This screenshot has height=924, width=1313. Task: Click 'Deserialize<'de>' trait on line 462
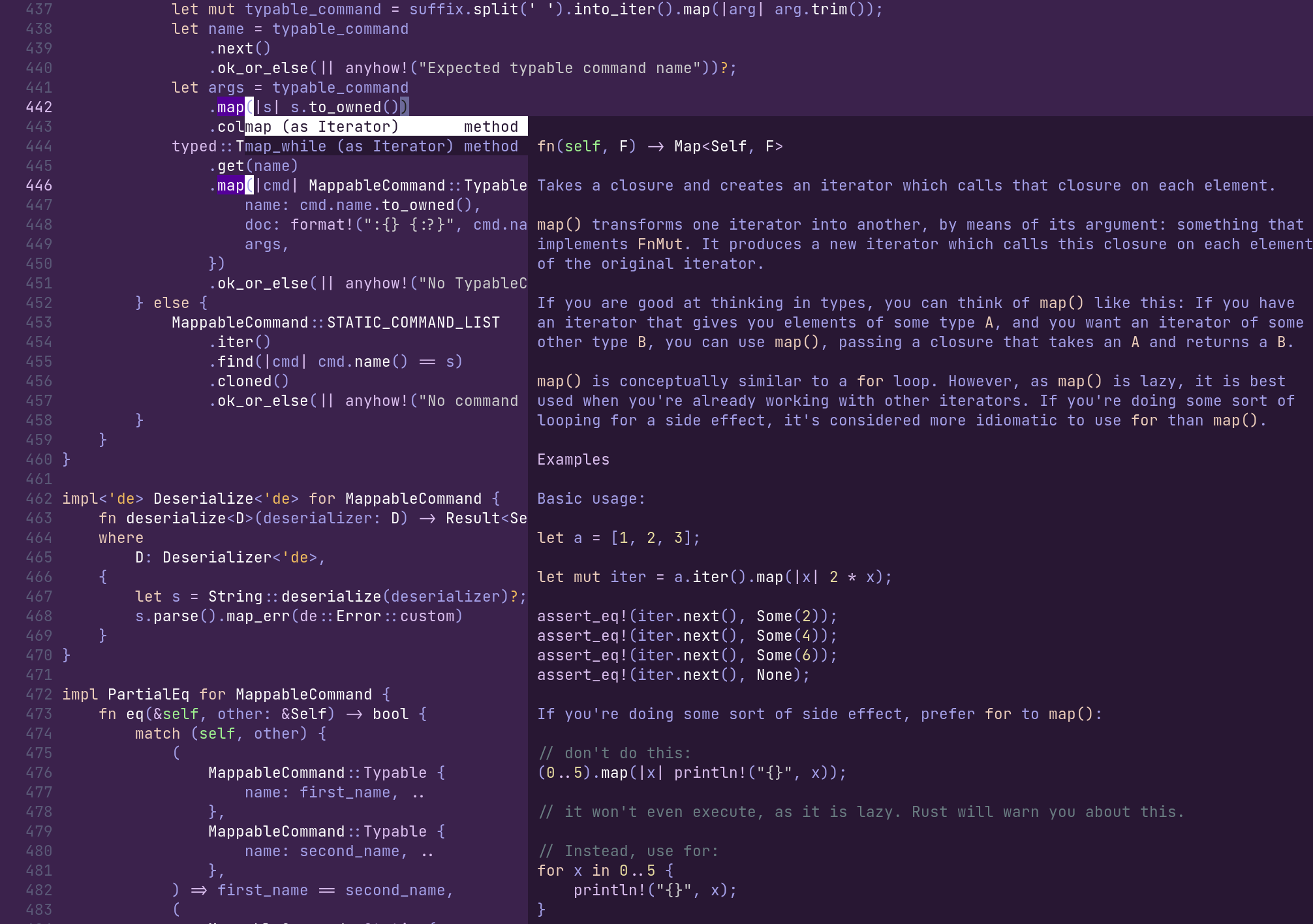click(226, 499)
